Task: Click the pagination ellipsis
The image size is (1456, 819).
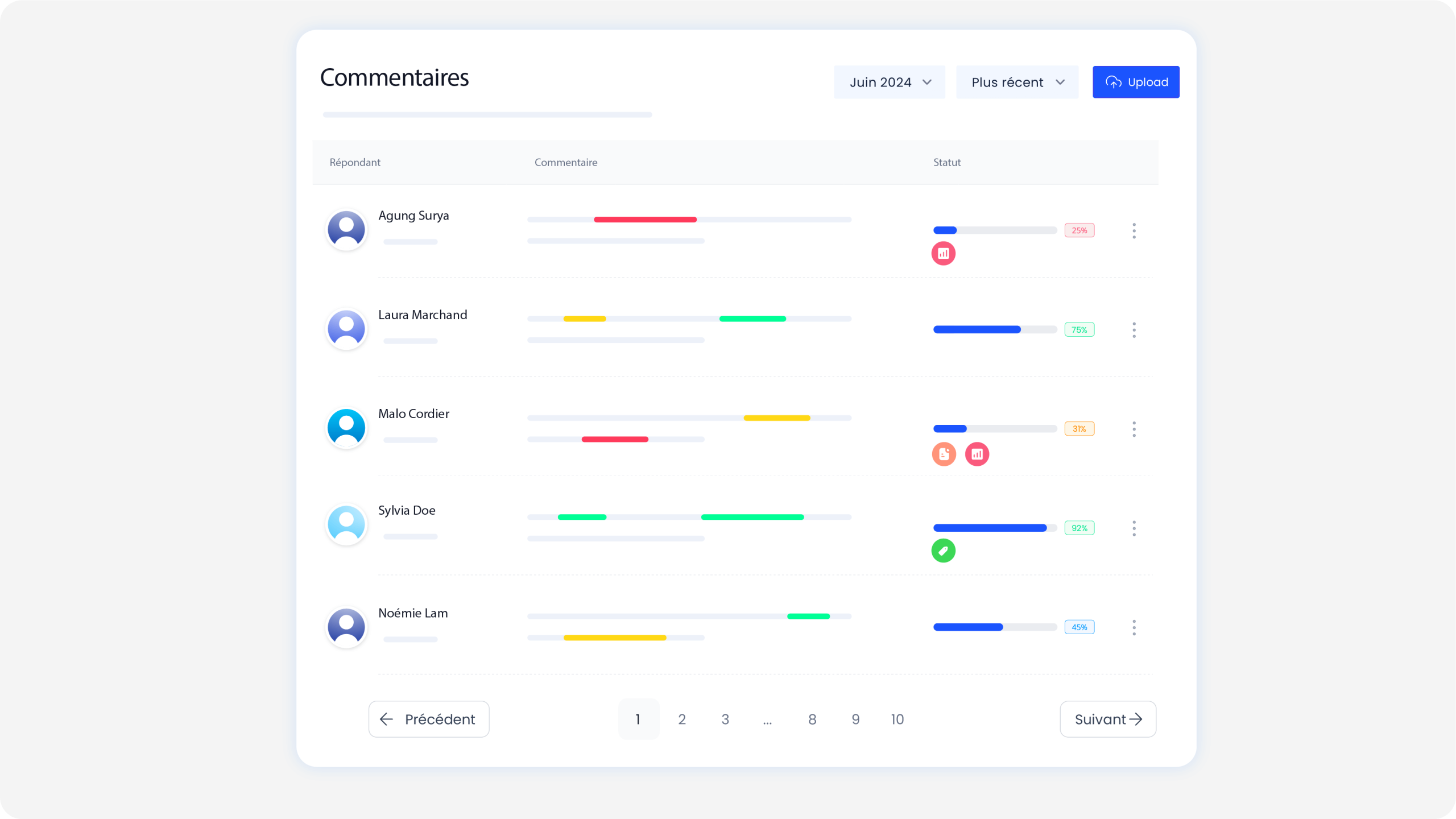Action: (767, 720)
